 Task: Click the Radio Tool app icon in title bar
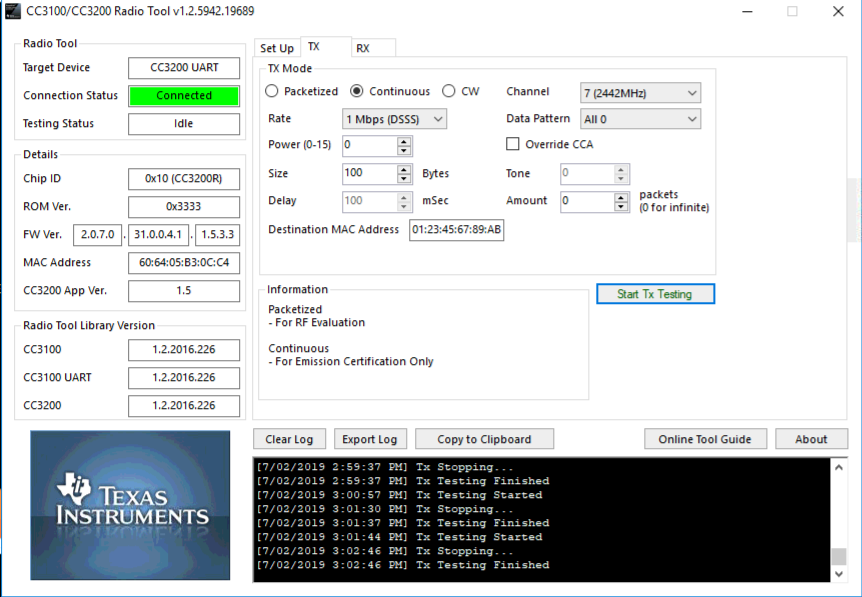tap(12, 11)
